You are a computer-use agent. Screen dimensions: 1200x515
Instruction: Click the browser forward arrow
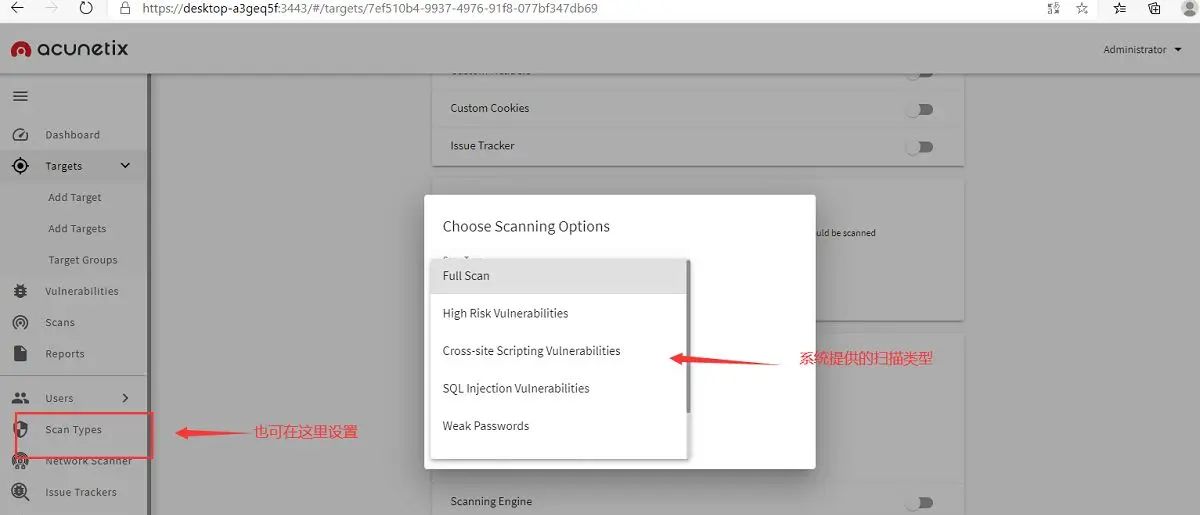pos(52,8)
